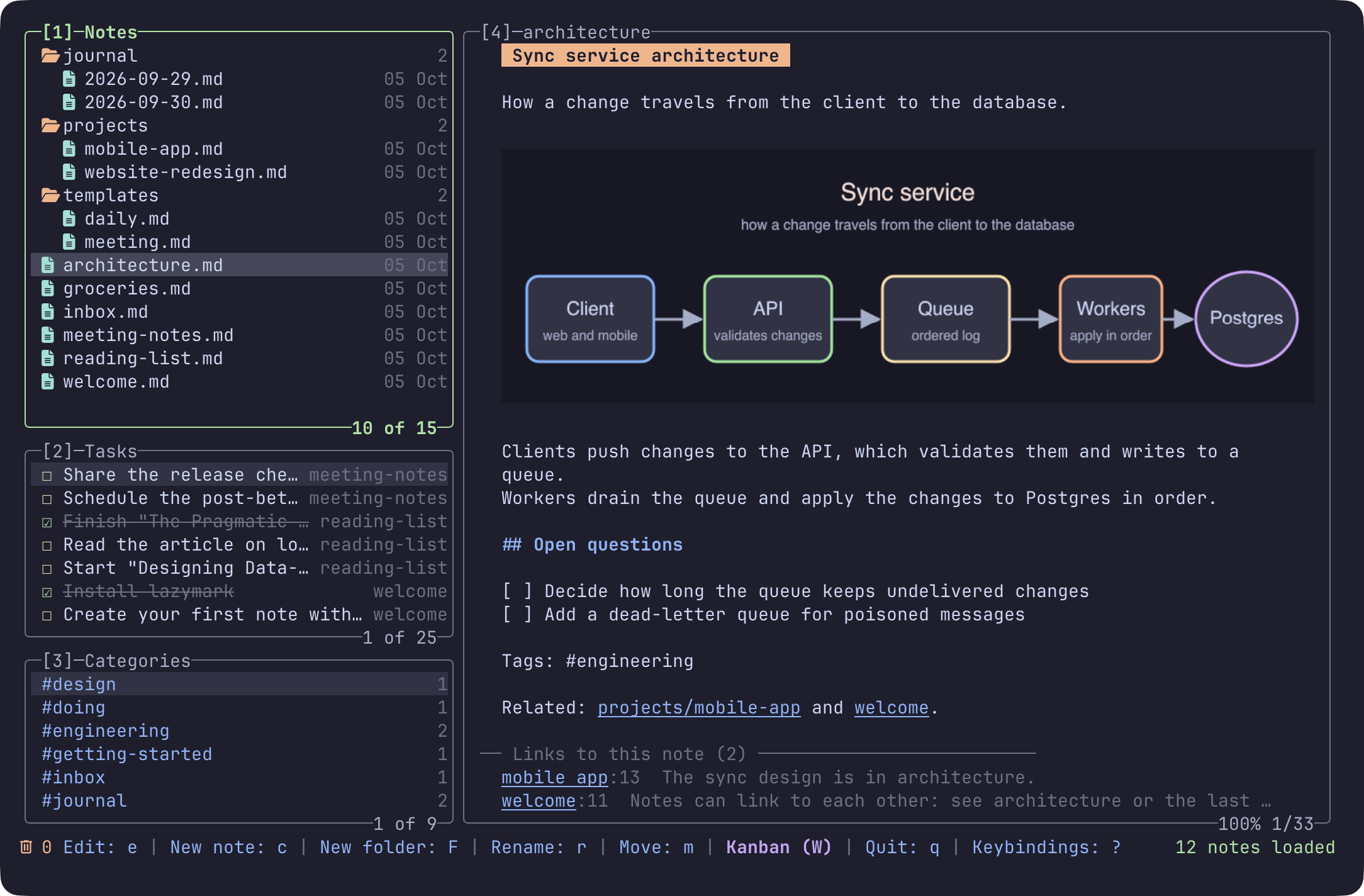The height and width of the screenshot is (896, 1364).
Task: Click the file icon beside meeting.md
Action: (x=69, y=242)
